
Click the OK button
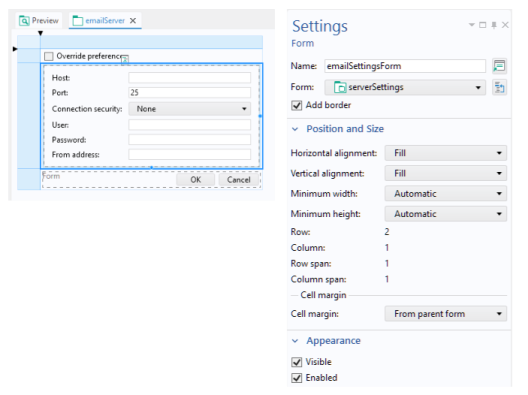click(196, 179)
